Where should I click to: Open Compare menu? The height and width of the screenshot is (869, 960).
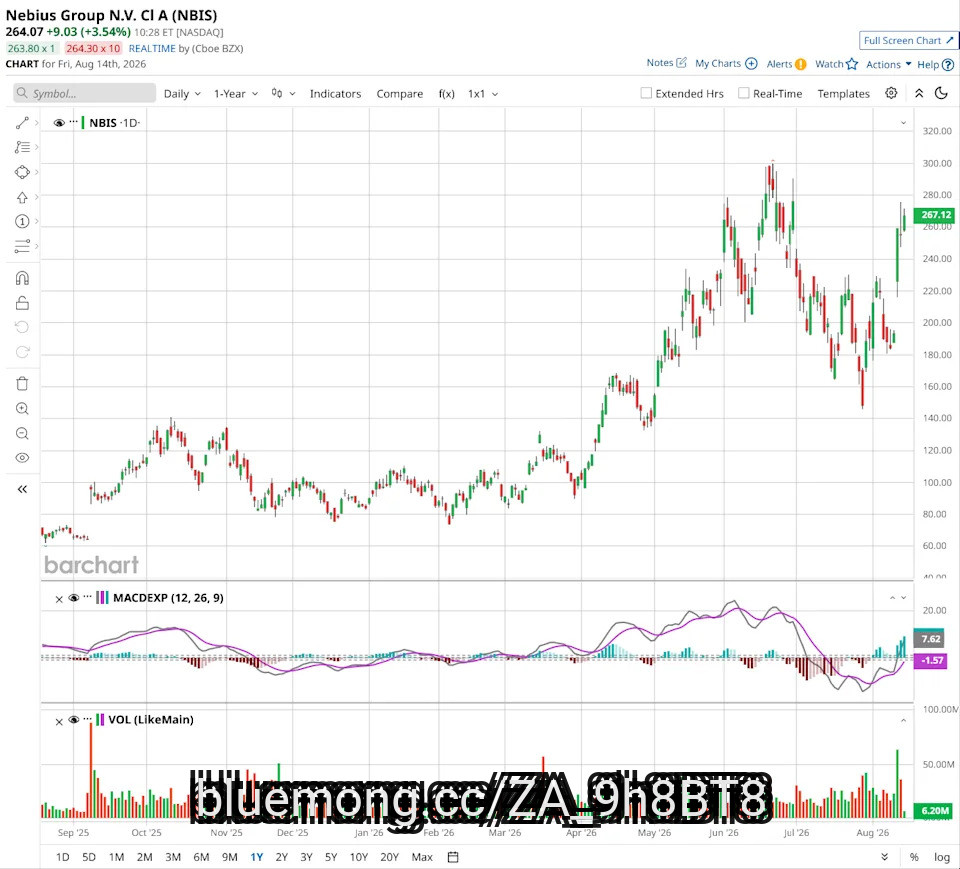(x=399, y=94)
